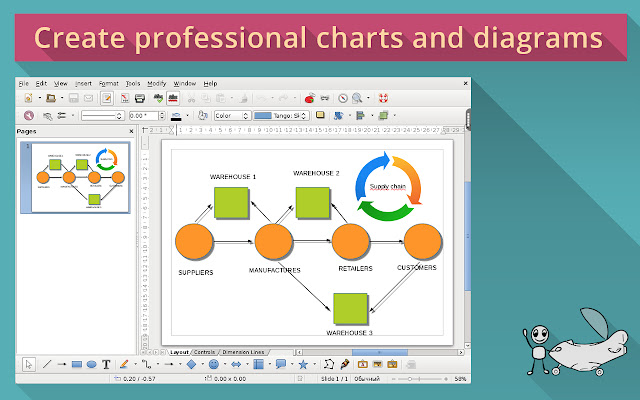Select page 1 thumbnail in Pages panel

(x=80, y=178)
